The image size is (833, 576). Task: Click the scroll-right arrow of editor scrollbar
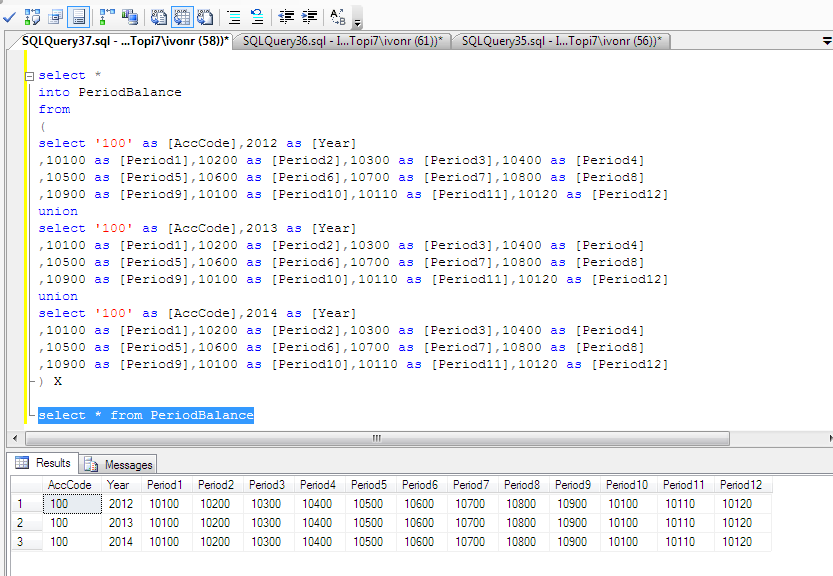(829, 438)
